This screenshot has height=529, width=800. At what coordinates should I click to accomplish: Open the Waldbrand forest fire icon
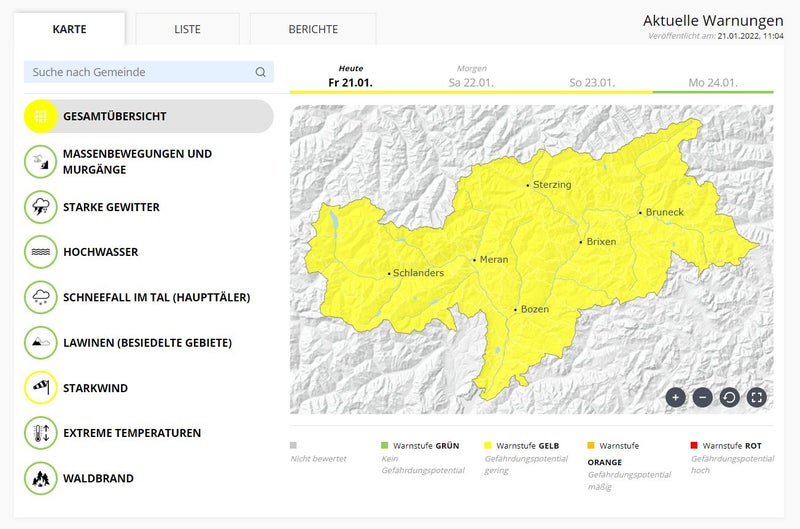click(x=41, y=478)
